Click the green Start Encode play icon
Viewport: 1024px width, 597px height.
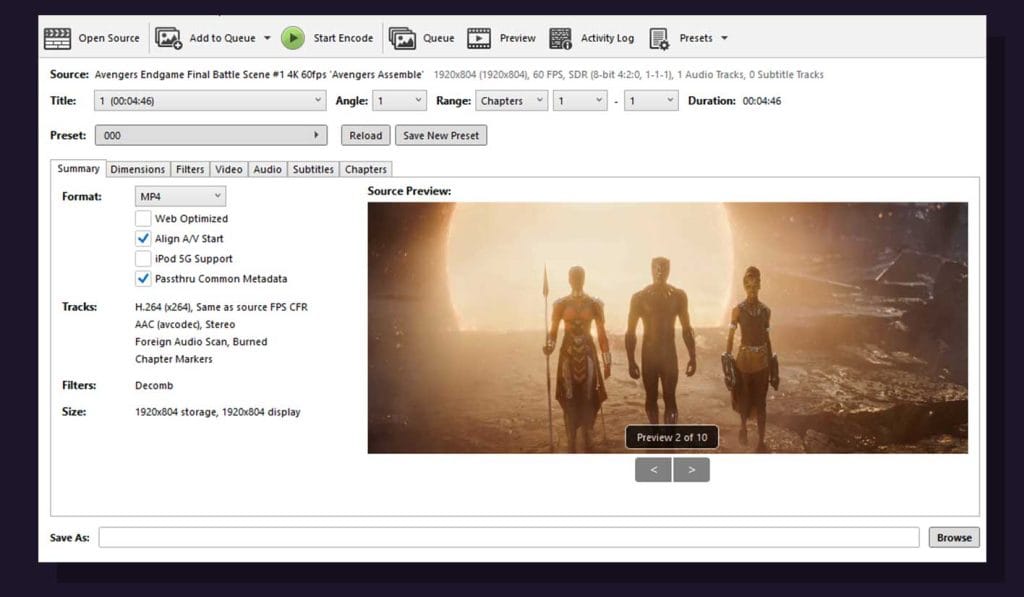[293, 39]
